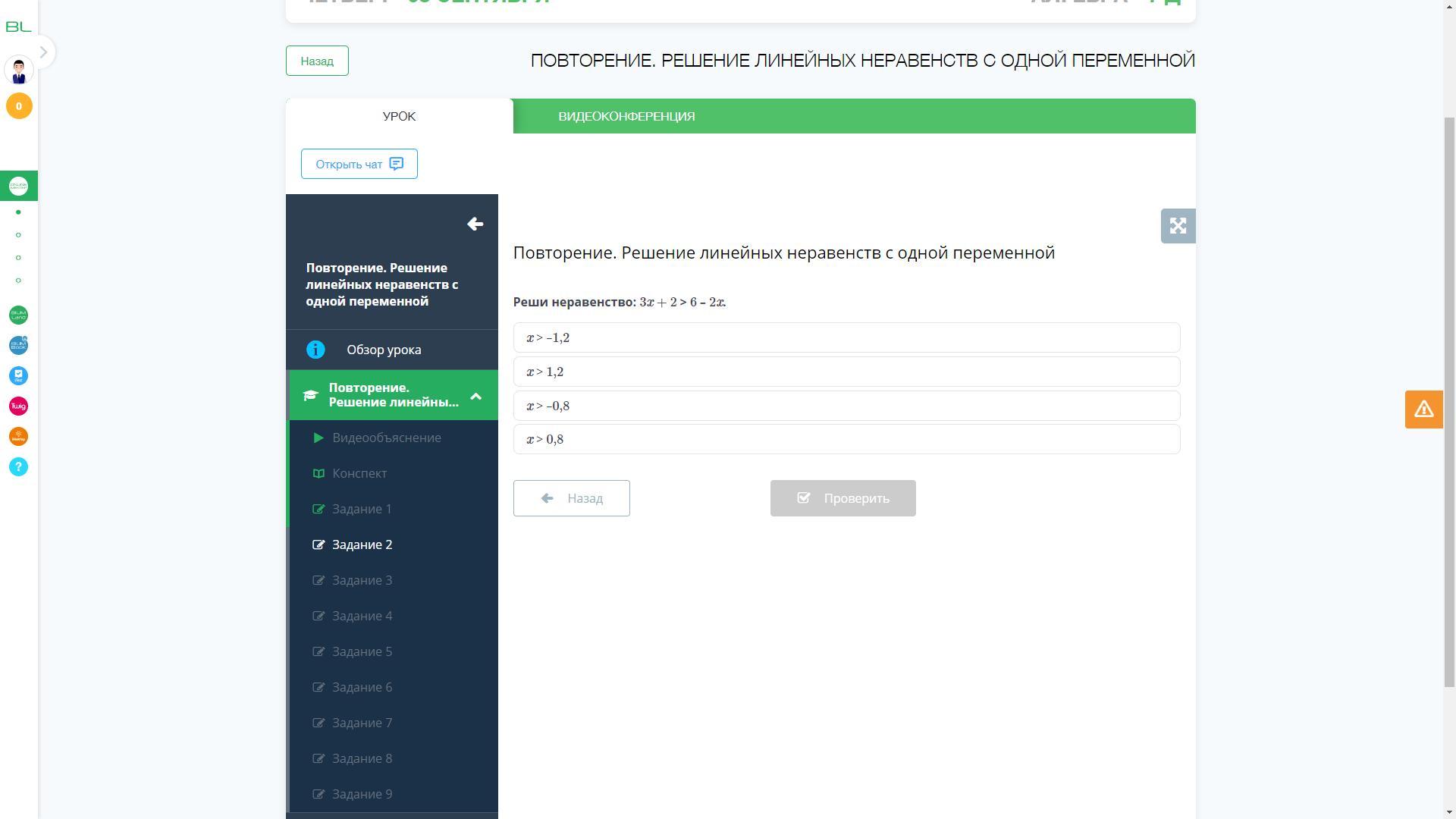Open the Twig icon in the sidebar
The height and width of the screenshot is (819, 1456).
click(18, 406)
